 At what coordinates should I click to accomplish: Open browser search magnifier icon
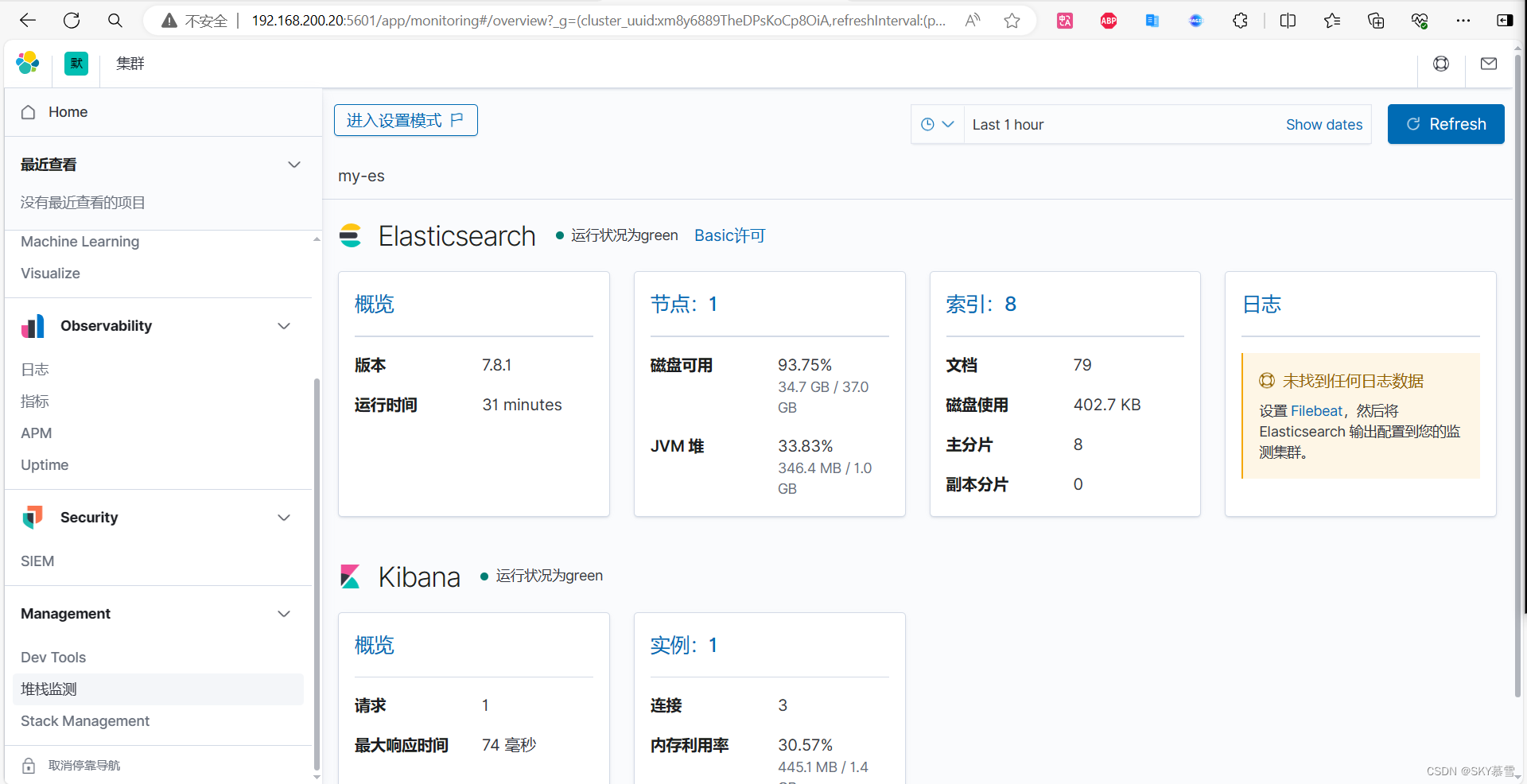[x=115, y=21]
